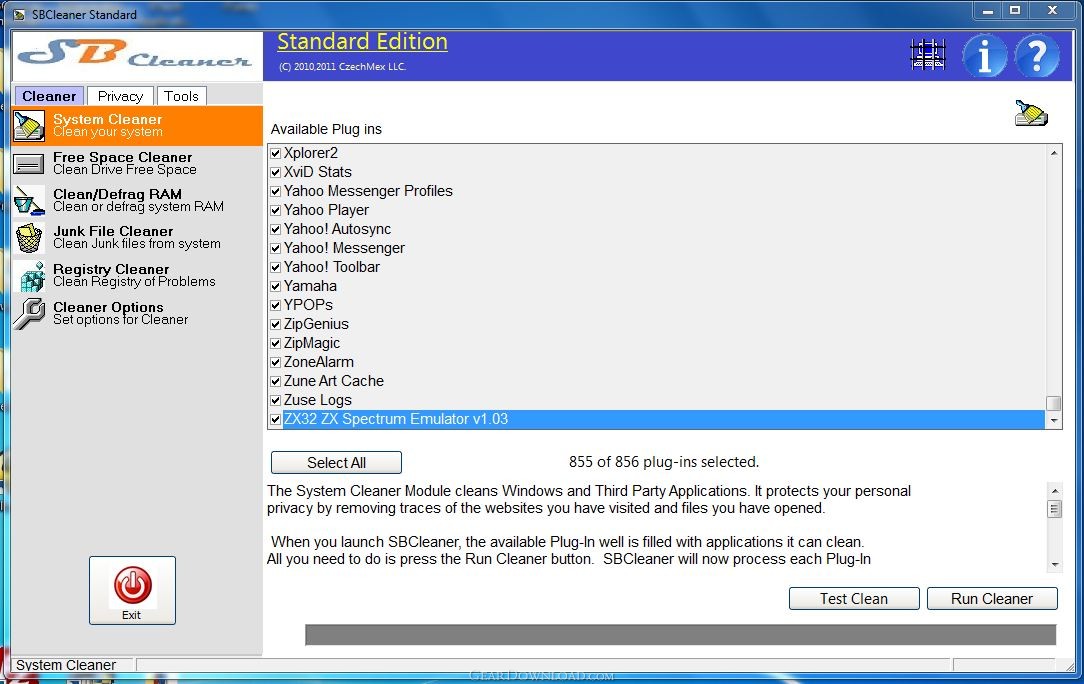Open Clean/Defrag RAM module
This screenshot has height=684, width=1084.
pos(137,201)
